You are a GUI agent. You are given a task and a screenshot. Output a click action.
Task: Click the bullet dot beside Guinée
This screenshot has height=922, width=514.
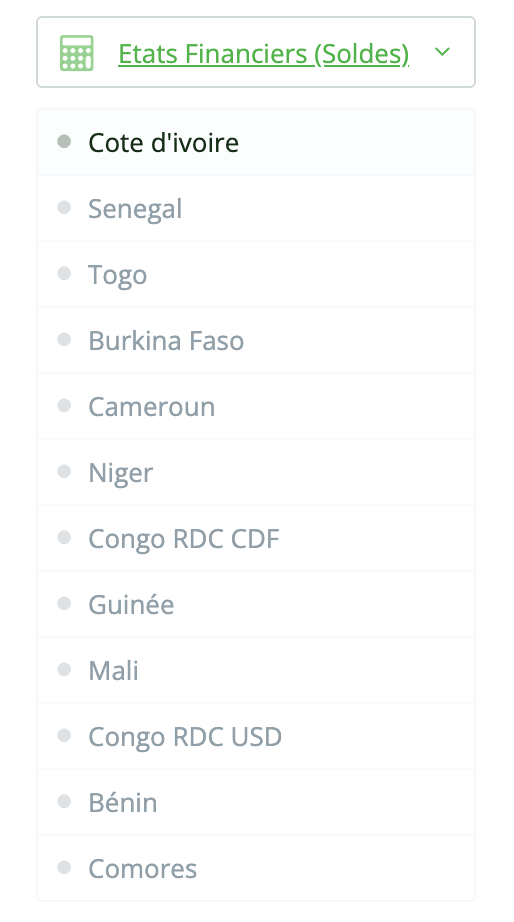[x=64, y=603]
